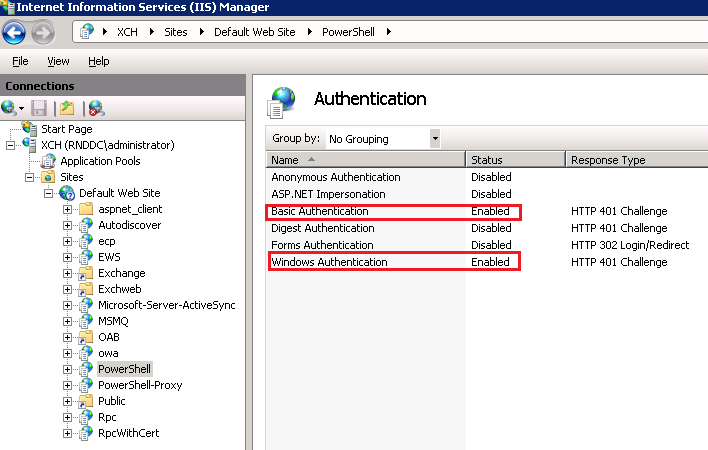This screenshot has height=450, width=708.
Task: Click the PowerShell-Proxy application icon
Action: point(86,385)
